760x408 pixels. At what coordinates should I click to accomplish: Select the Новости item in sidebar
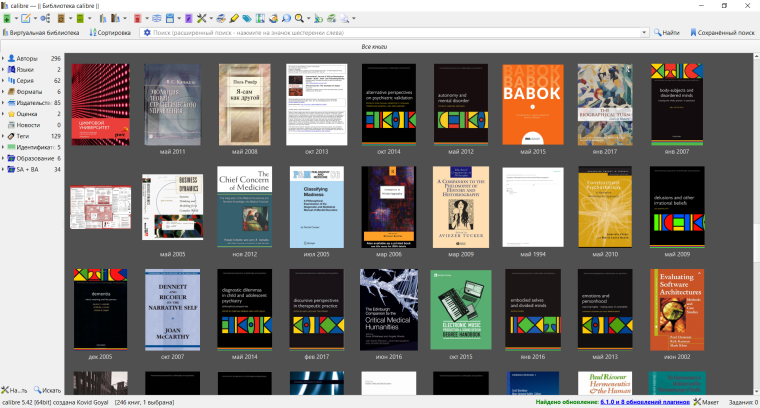tap(28, 124)
